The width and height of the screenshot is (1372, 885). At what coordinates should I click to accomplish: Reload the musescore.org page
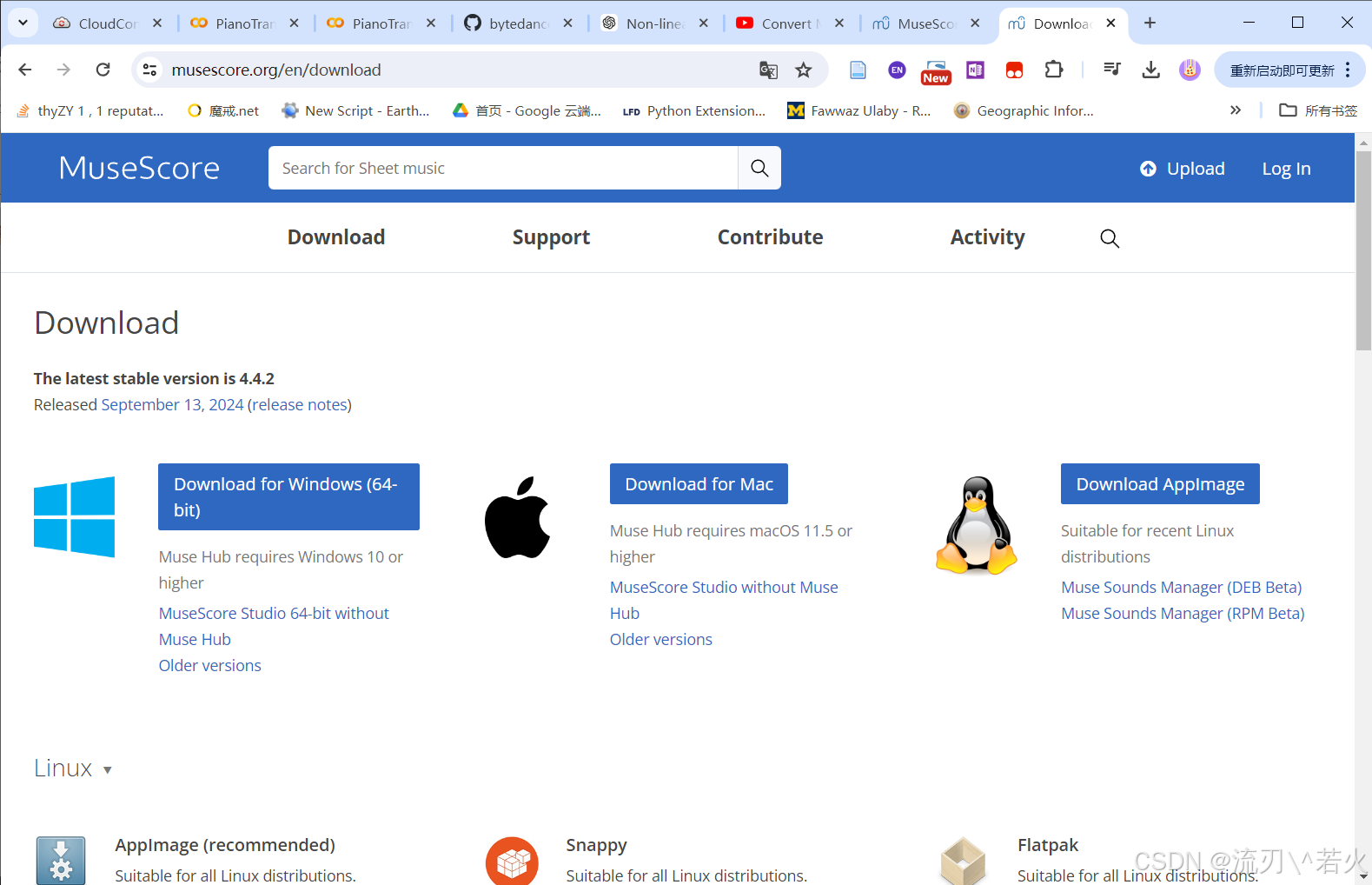103,70
